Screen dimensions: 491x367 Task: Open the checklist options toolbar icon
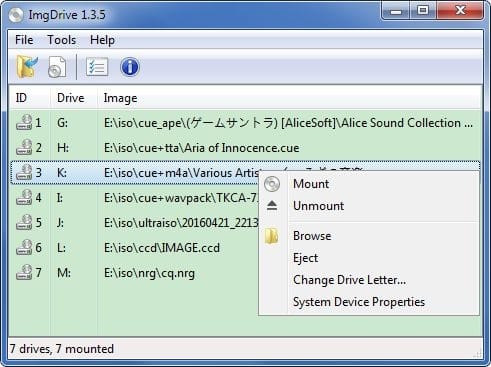[x=97, y=67]
